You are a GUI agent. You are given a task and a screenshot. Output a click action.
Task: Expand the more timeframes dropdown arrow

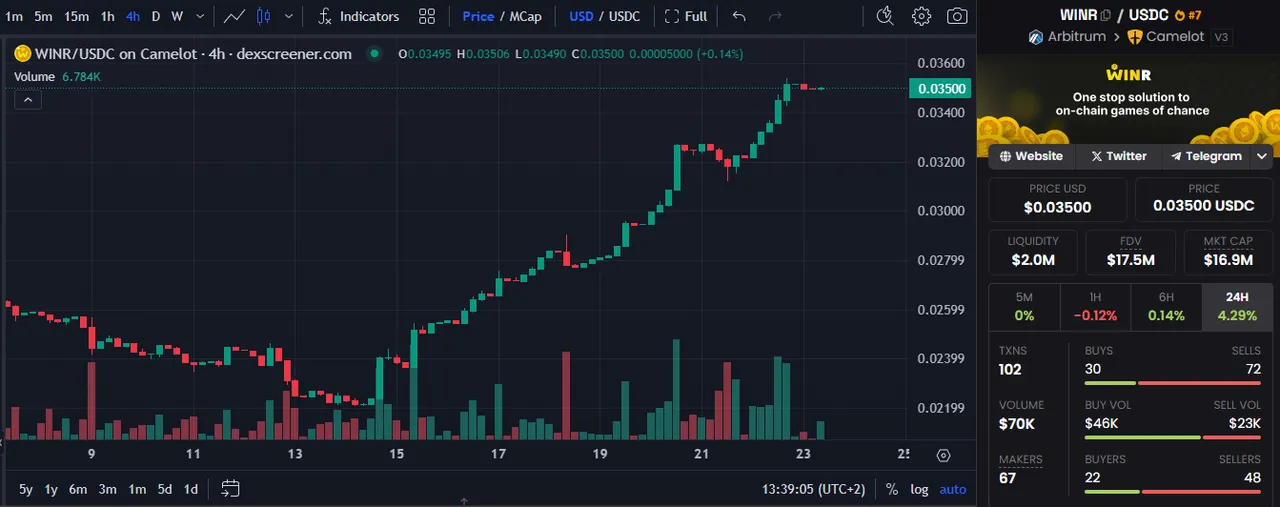click(200, 16)
